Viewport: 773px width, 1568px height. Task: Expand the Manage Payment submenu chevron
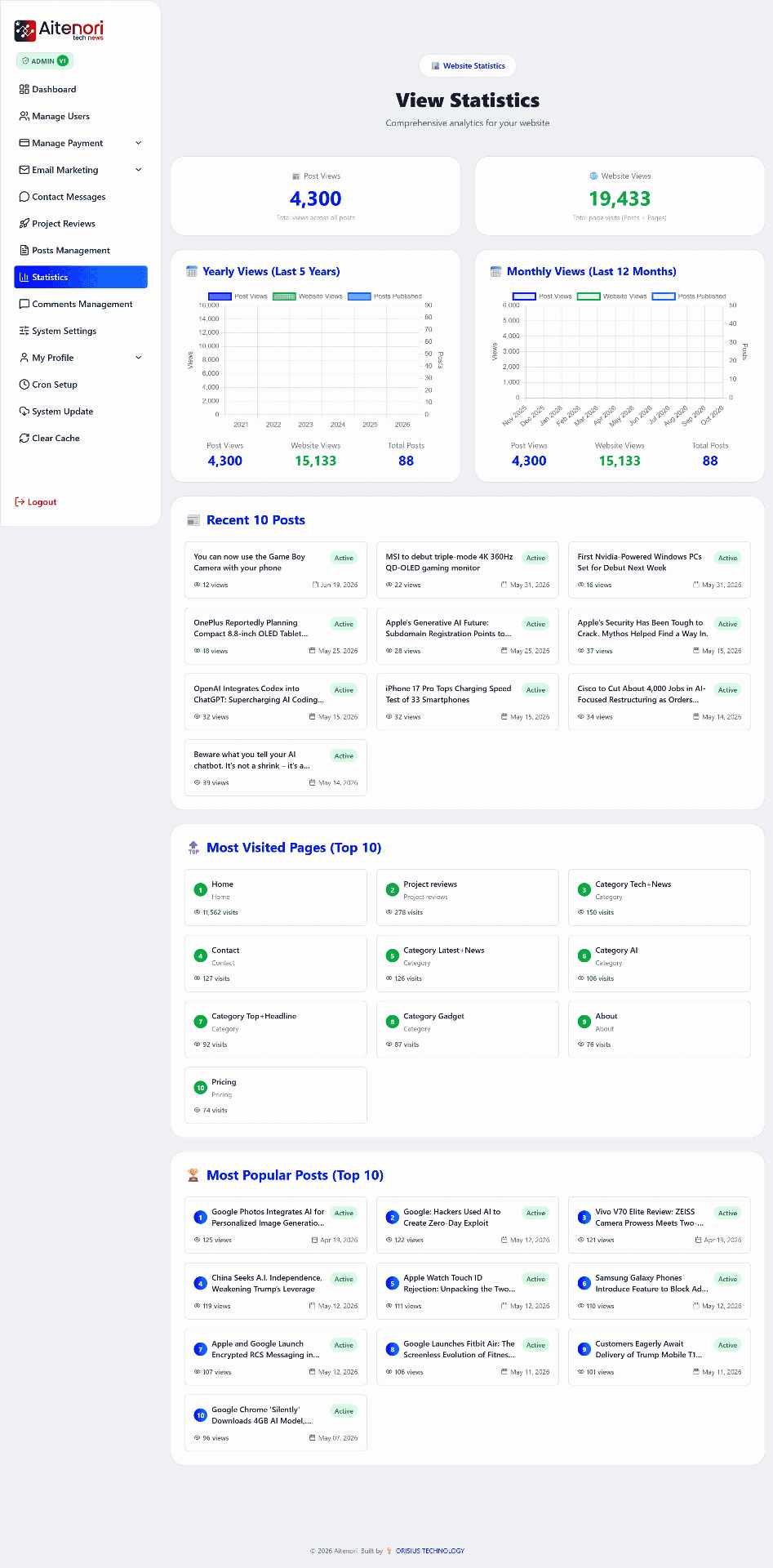(x=138, y=143)
